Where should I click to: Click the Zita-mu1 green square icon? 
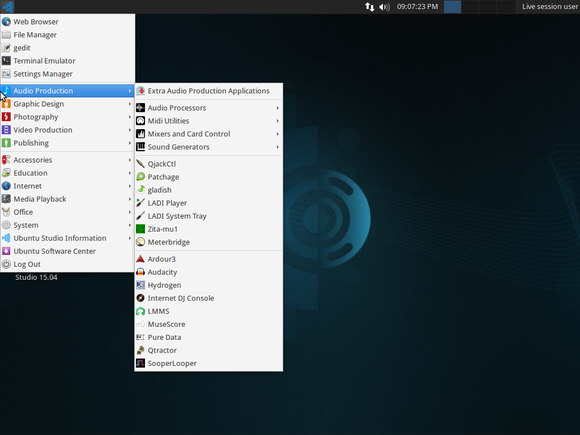coord(140,229)
